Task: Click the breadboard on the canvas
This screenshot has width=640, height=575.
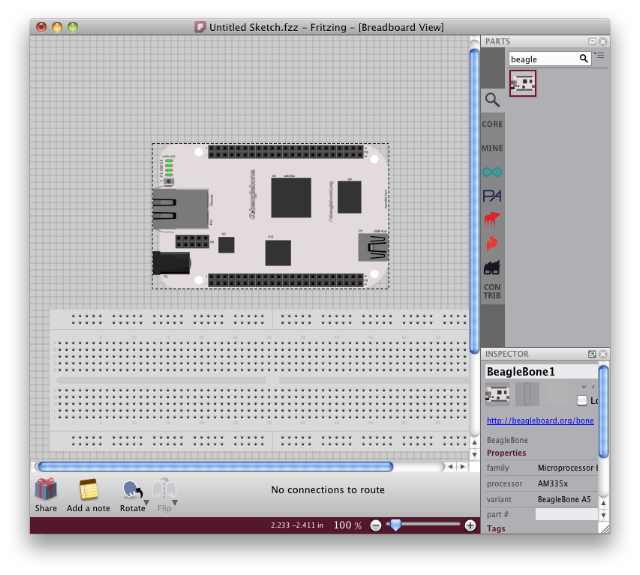Action: 260,380
